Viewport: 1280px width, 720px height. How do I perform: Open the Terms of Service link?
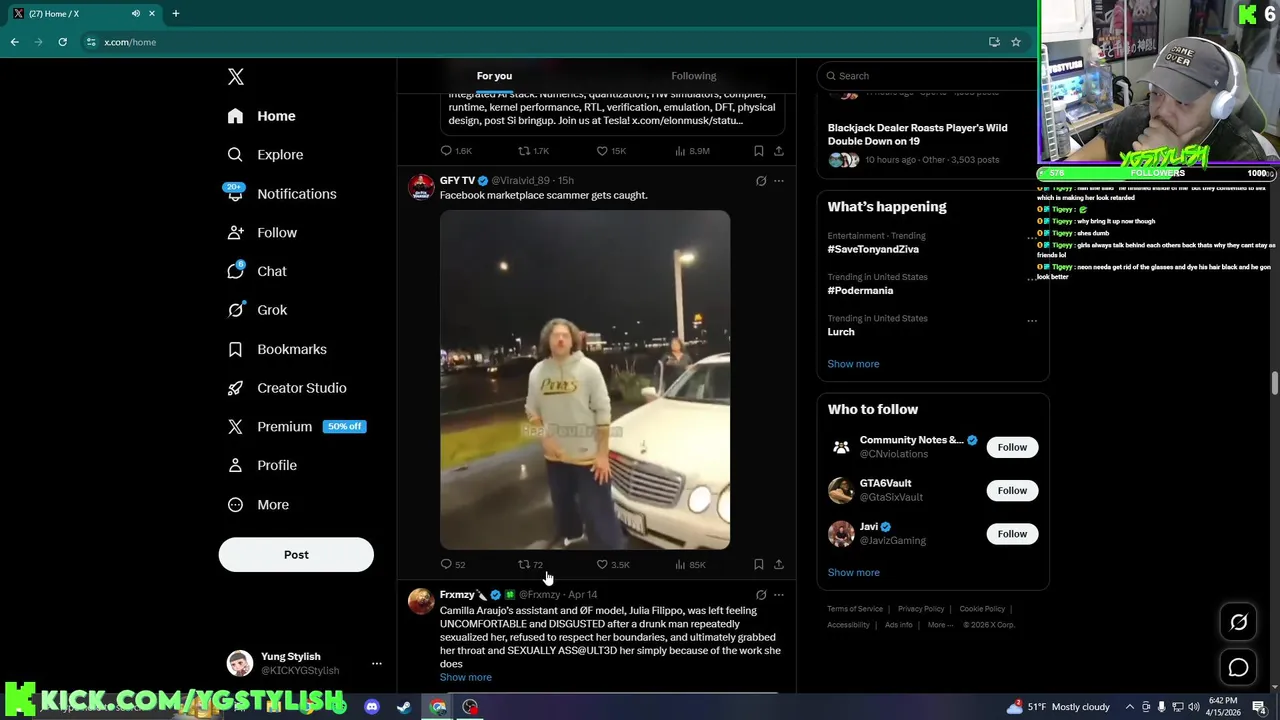click(855, 609)
